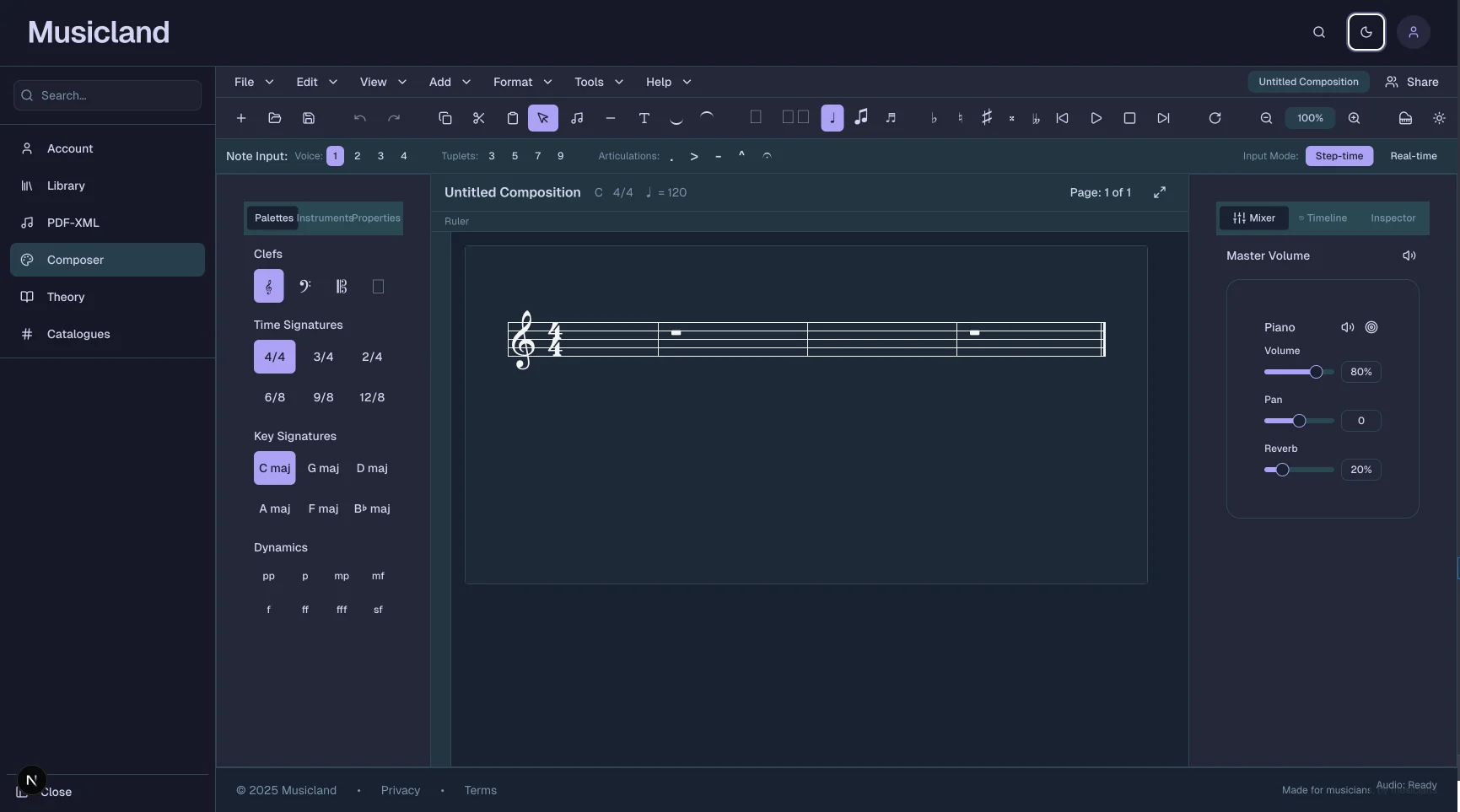
Task: Click the Share button
Action: 1413,82
